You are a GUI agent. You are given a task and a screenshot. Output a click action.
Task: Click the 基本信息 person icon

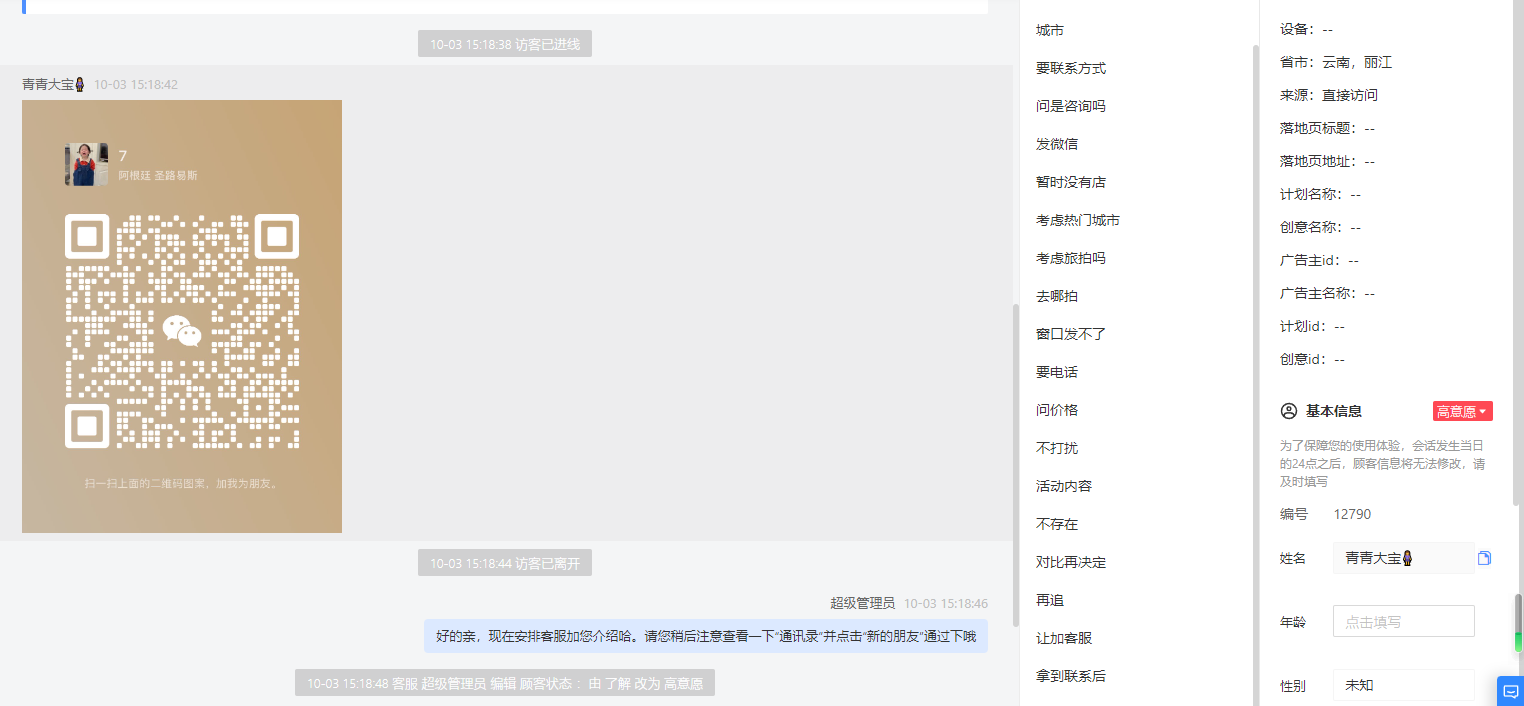pyautogui.click(x=1288, y=411)
